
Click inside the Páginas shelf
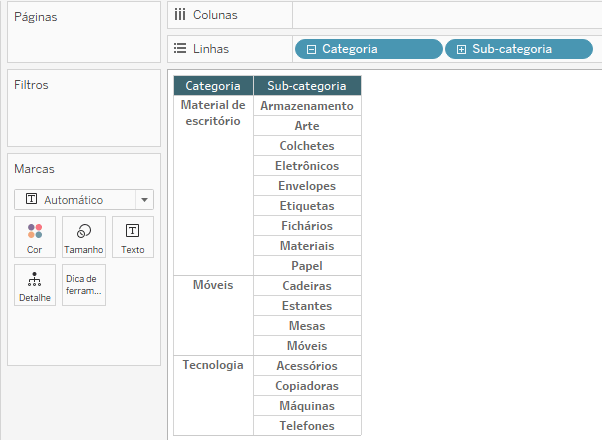[x=83, y=40]
